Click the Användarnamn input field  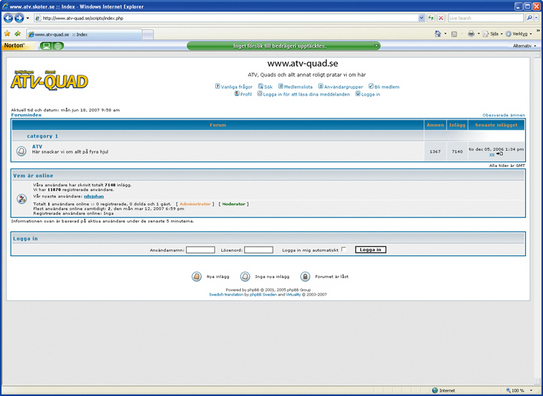[201, 250]
